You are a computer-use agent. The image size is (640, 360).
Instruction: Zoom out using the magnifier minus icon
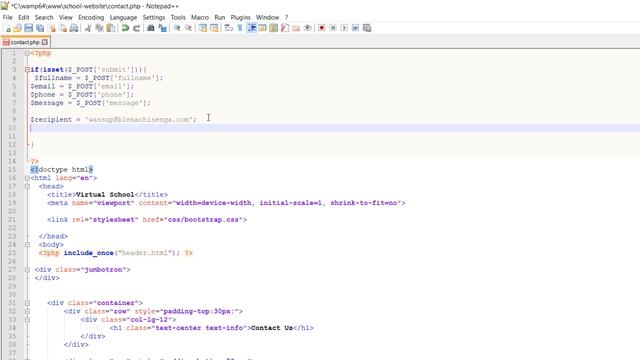tap(188, 28)
